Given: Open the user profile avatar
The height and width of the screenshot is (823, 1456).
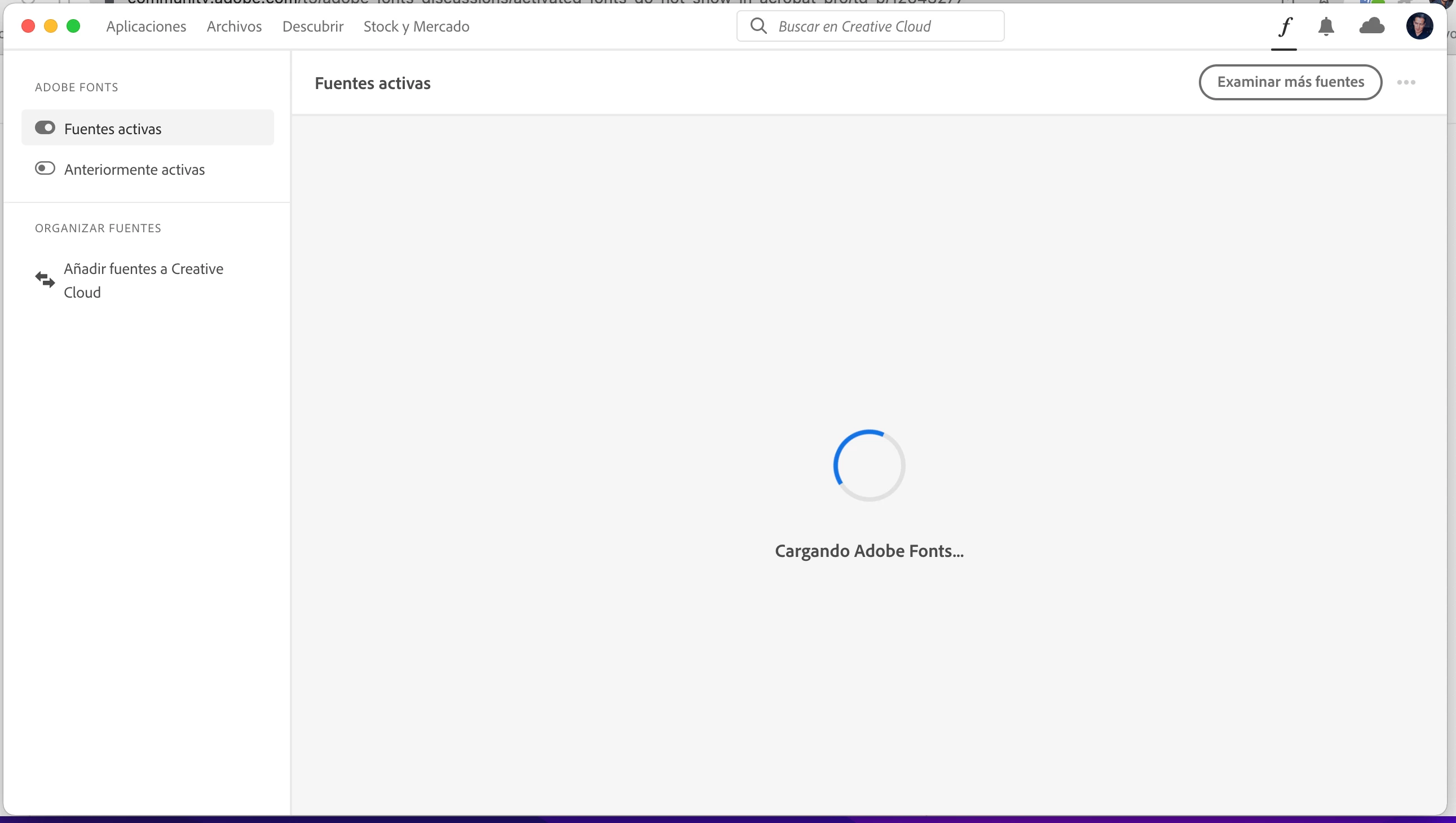Looking at the screenshot, I should point(1419,26).
